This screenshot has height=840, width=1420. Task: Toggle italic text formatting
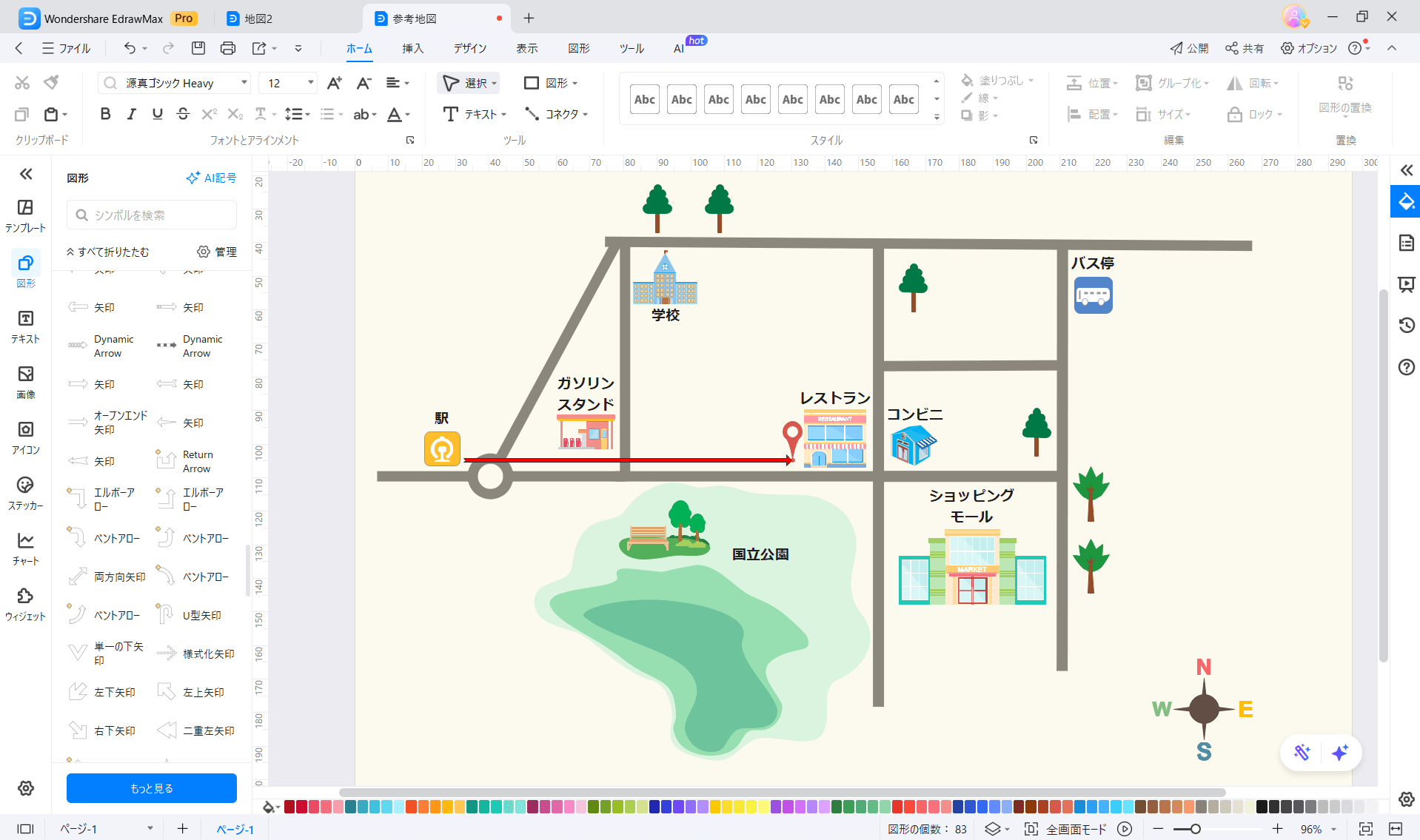point(131,114)
